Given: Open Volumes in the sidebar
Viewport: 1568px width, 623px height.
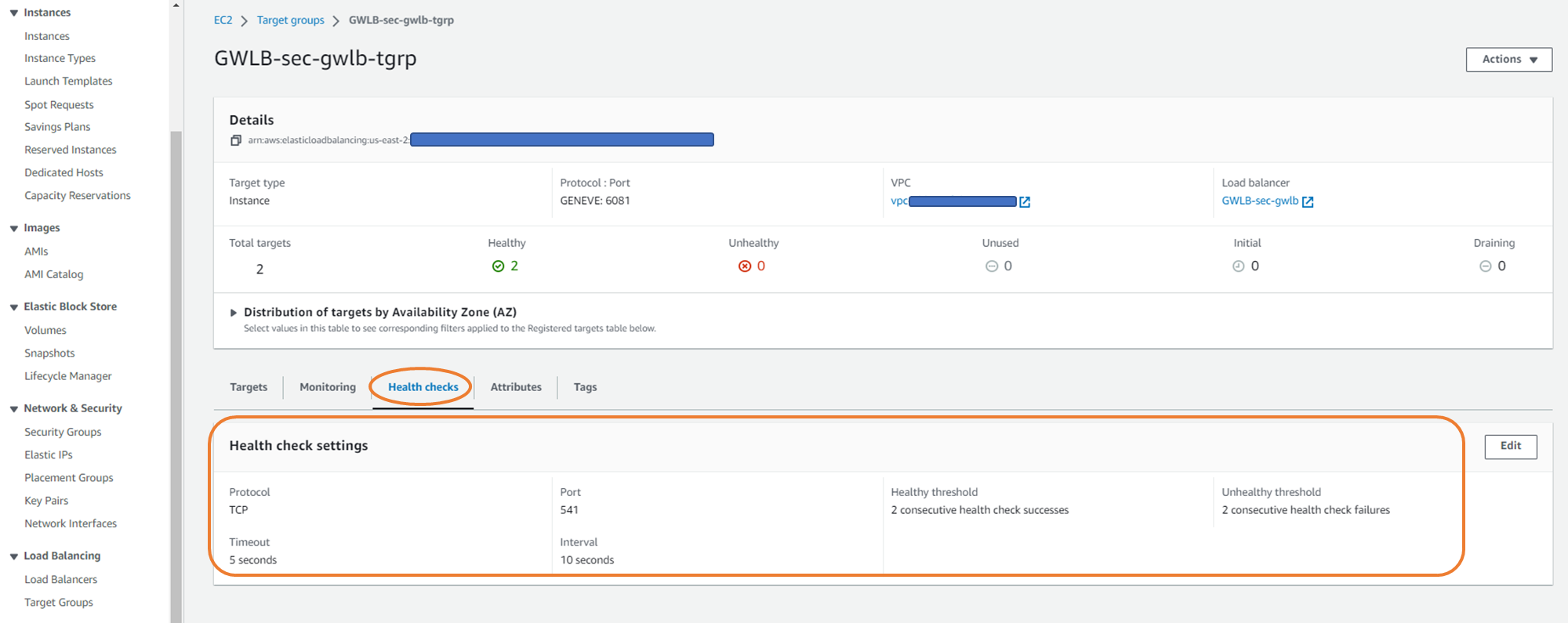Looking at the screenshot, I should tap(45, 331).
